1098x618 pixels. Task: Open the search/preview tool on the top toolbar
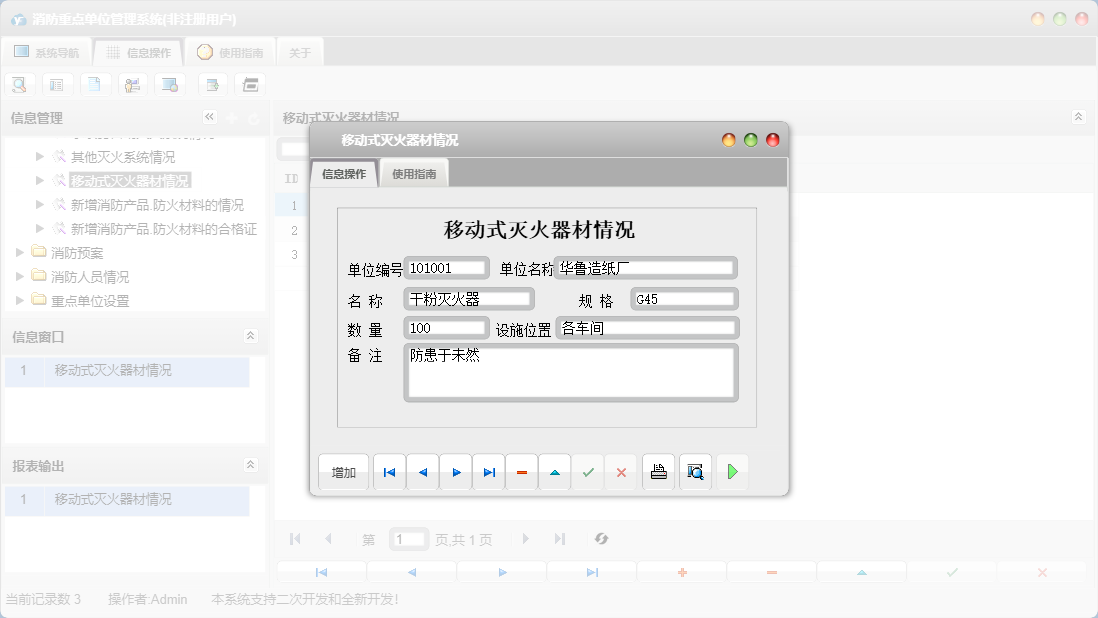(x=19, y=84)
